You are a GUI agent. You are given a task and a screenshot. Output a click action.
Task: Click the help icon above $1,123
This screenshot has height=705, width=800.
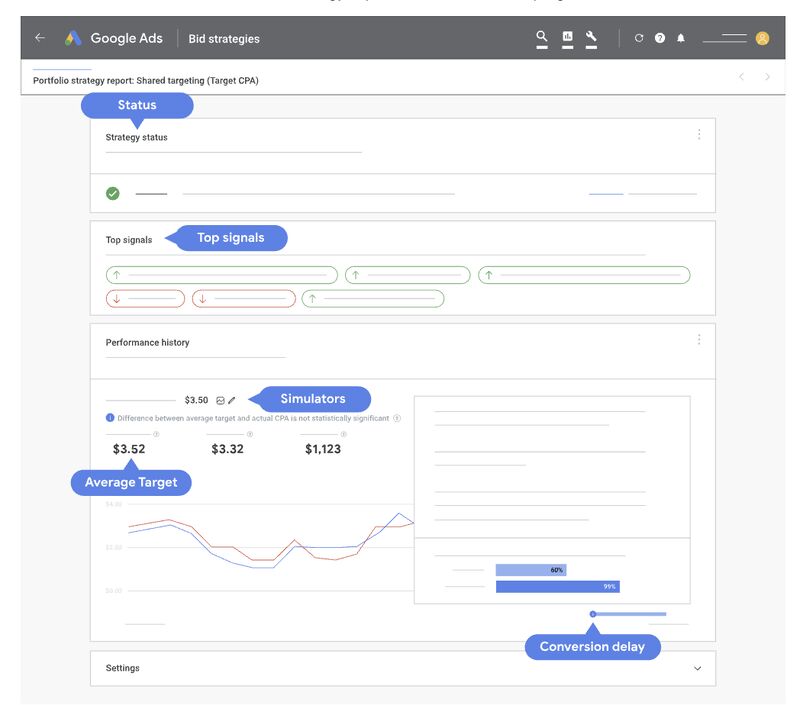(343, 434)
